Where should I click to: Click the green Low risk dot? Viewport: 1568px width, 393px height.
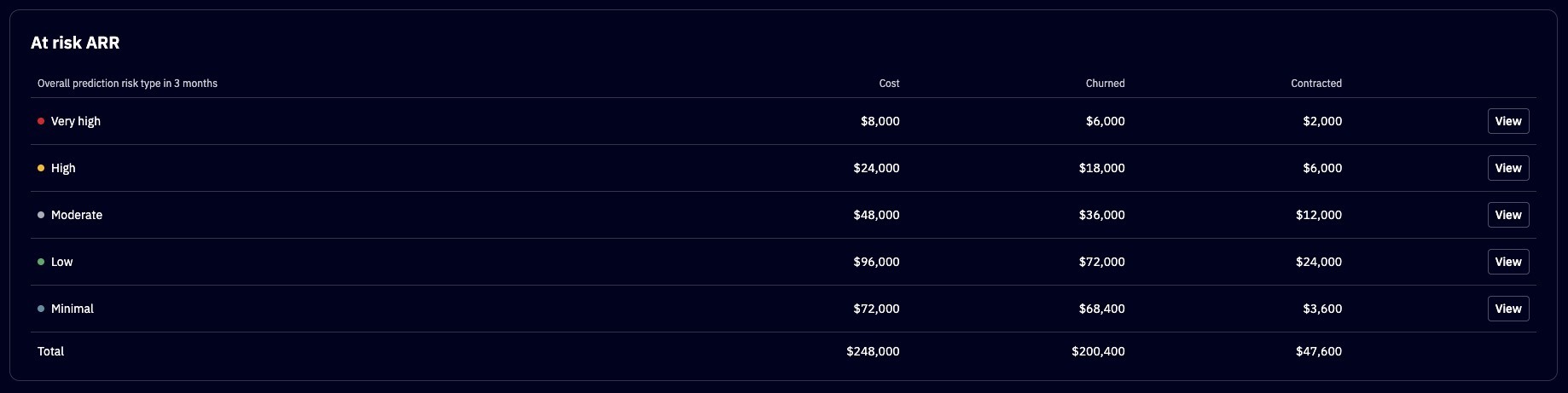[41, 262]
